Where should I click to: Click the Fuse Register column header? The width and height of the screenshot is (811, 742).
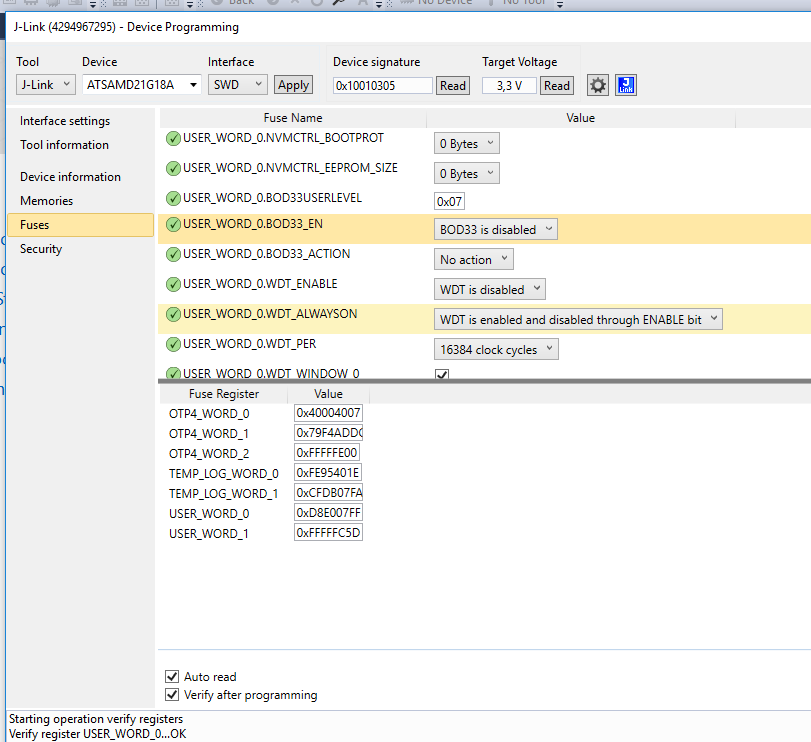tap(223, 394)
